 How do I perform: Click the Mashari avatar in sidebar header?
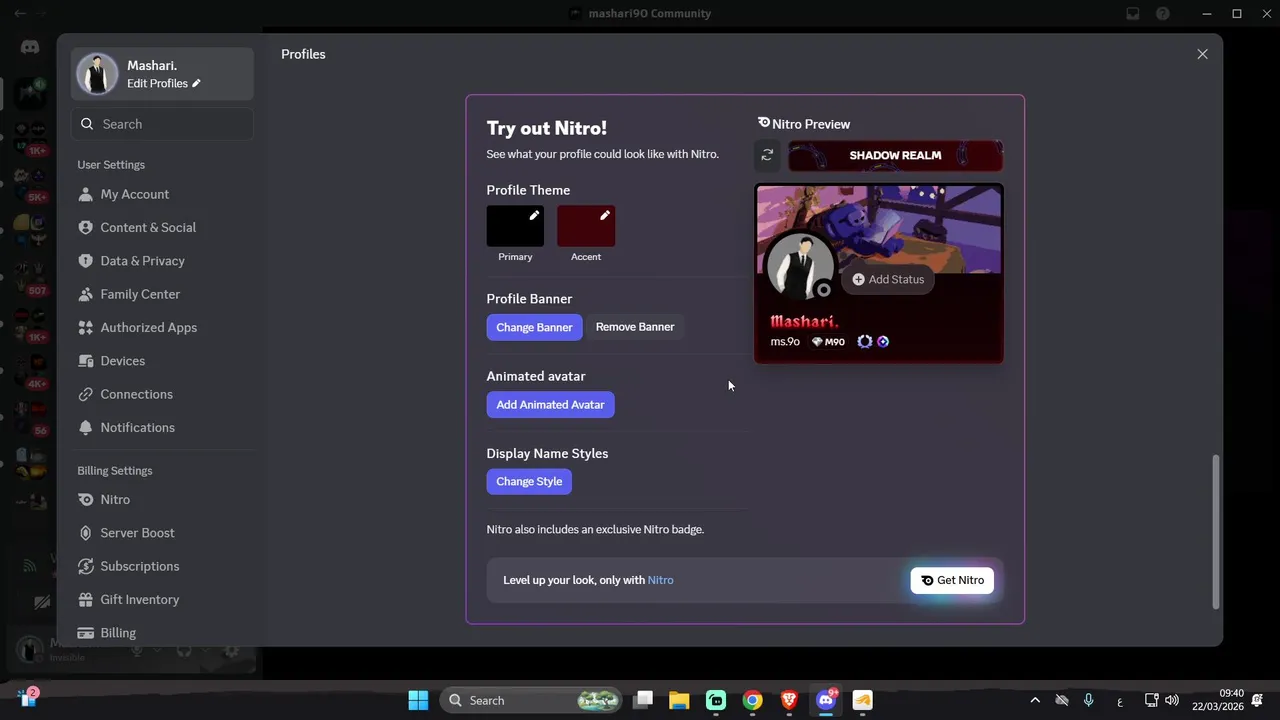[97, 74]
